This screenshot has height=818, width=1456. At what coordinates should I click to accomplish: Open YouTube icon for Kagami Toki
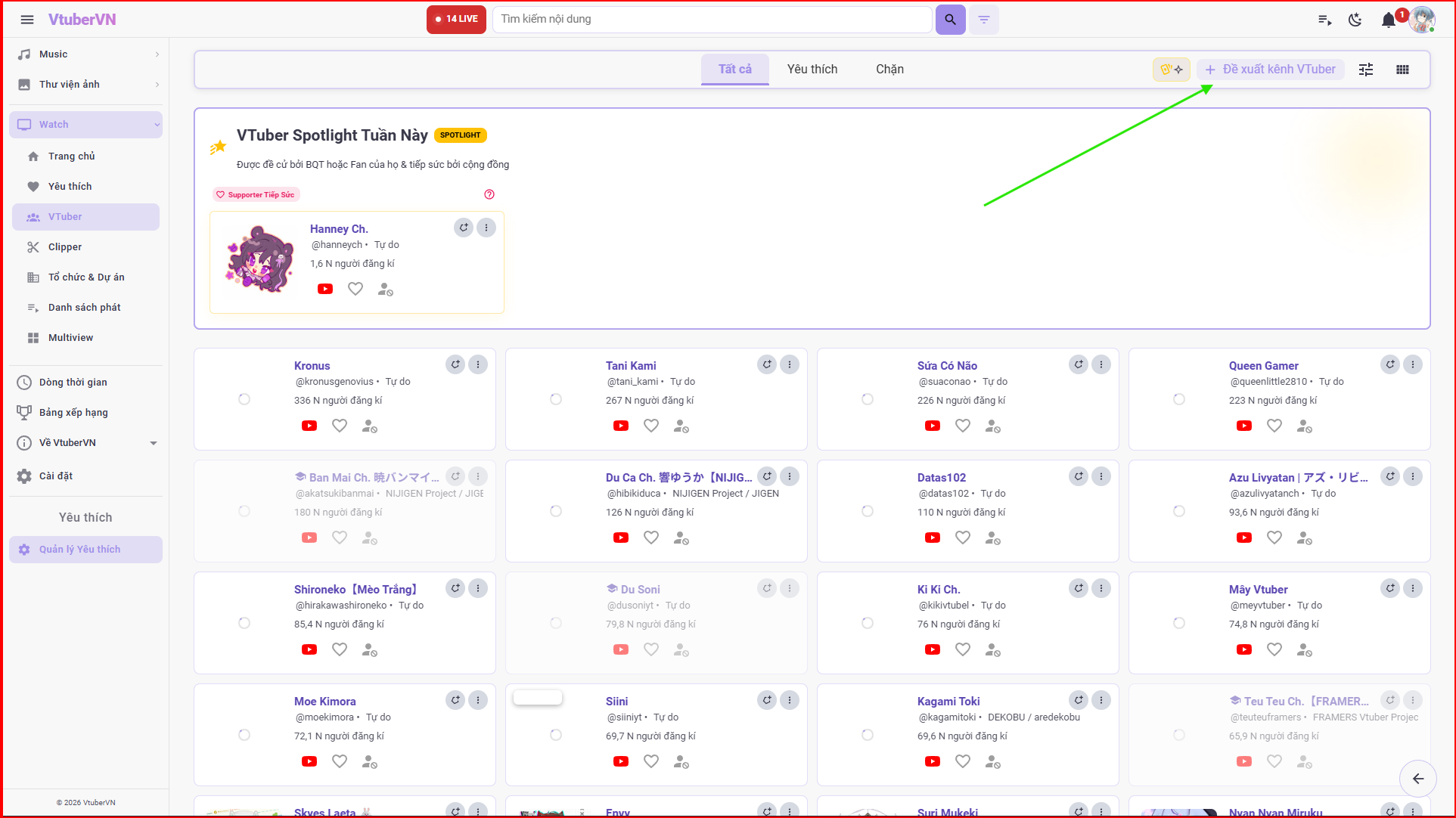point(933,761)
